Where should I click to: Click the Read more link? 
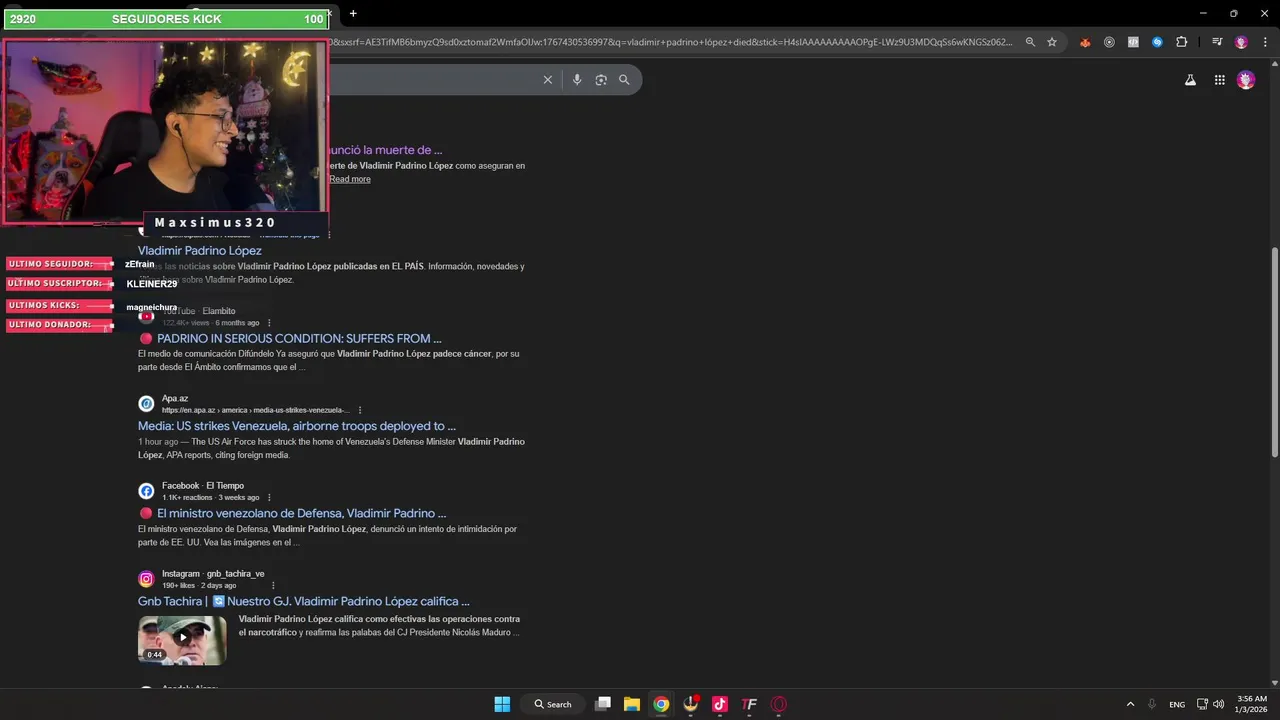(350, 179)
